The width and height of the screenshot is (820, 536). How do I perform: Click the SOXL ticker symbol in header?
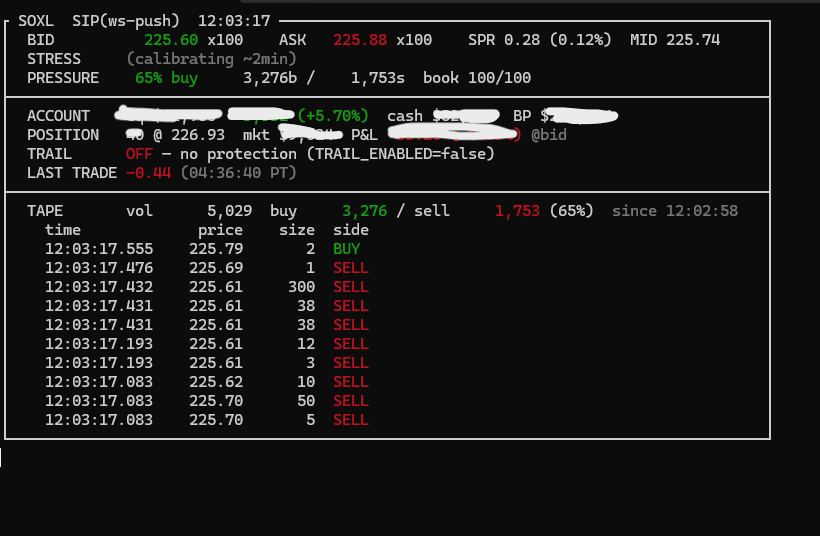coord(36,21)
